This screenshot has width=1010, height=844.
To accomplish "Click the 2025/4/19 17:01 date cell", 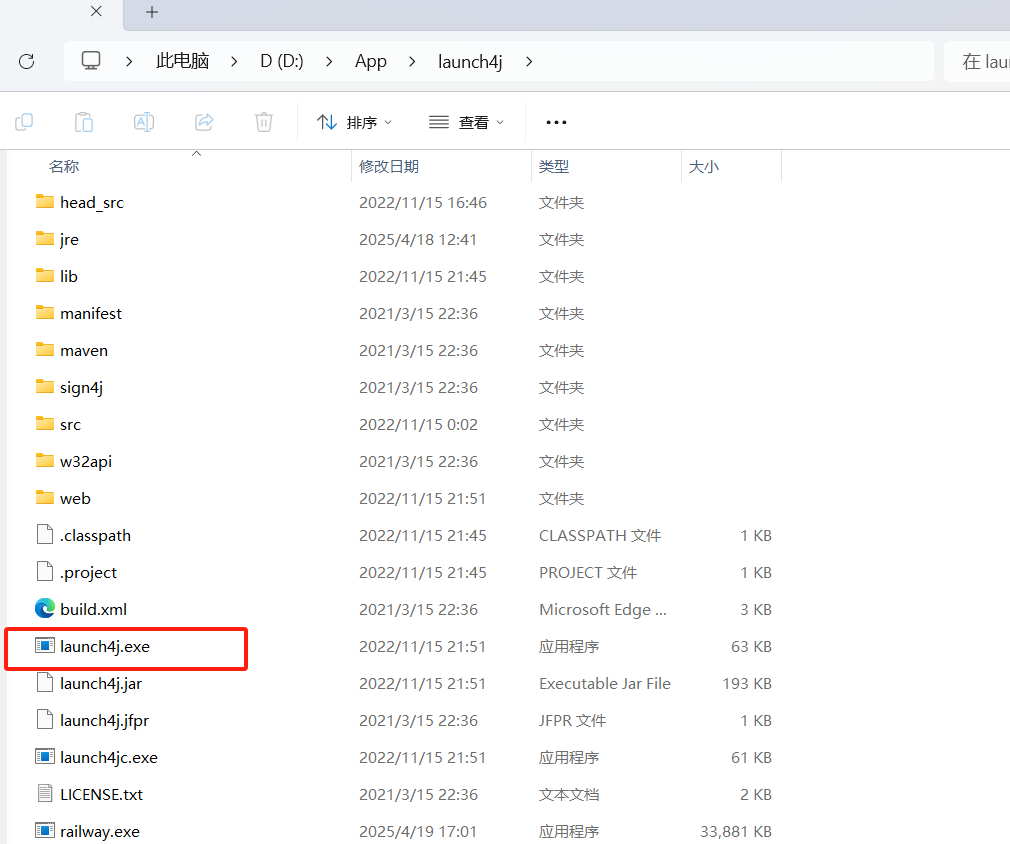I will coord(418,832).
